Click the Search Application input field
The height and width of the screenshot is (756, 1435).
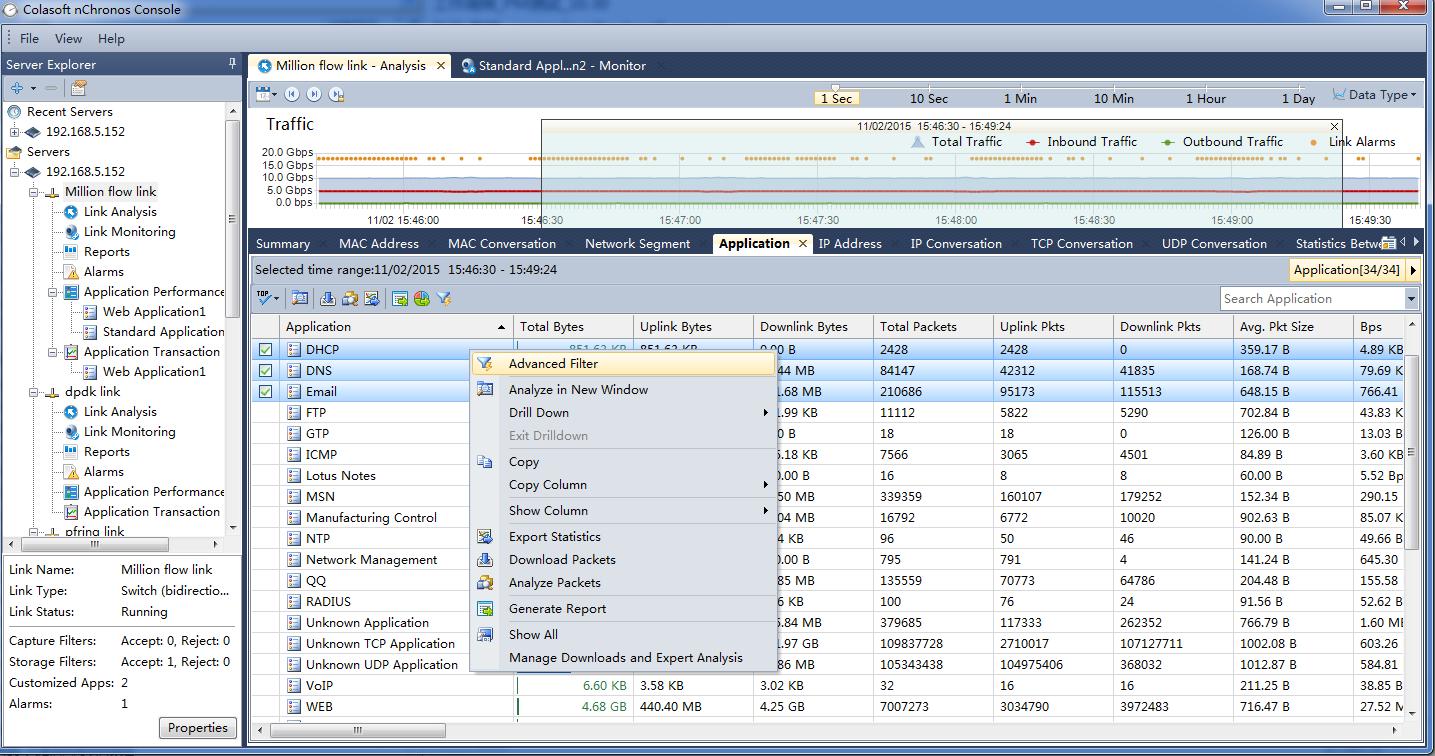tap(1312, 298)
